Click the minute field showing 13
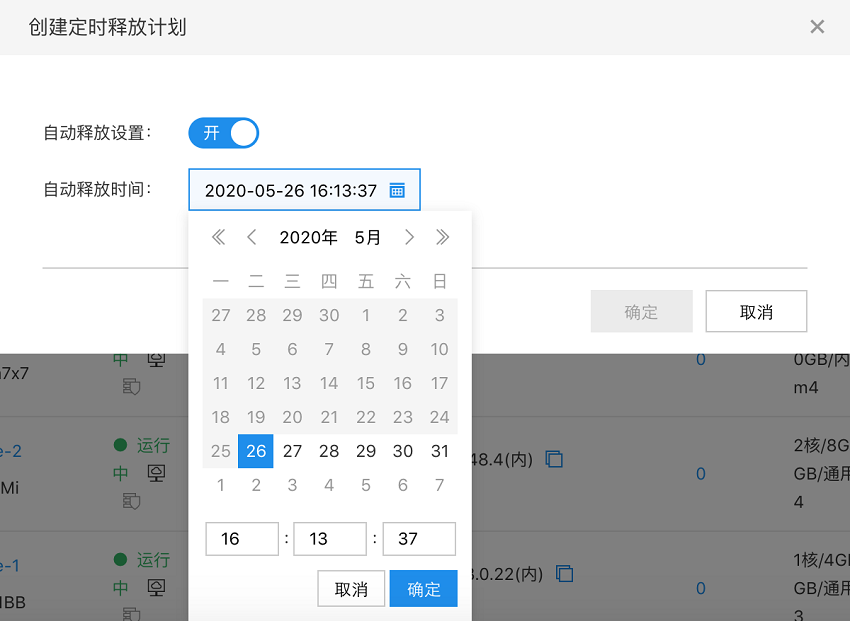850x621 pixels. pos(329,539)
